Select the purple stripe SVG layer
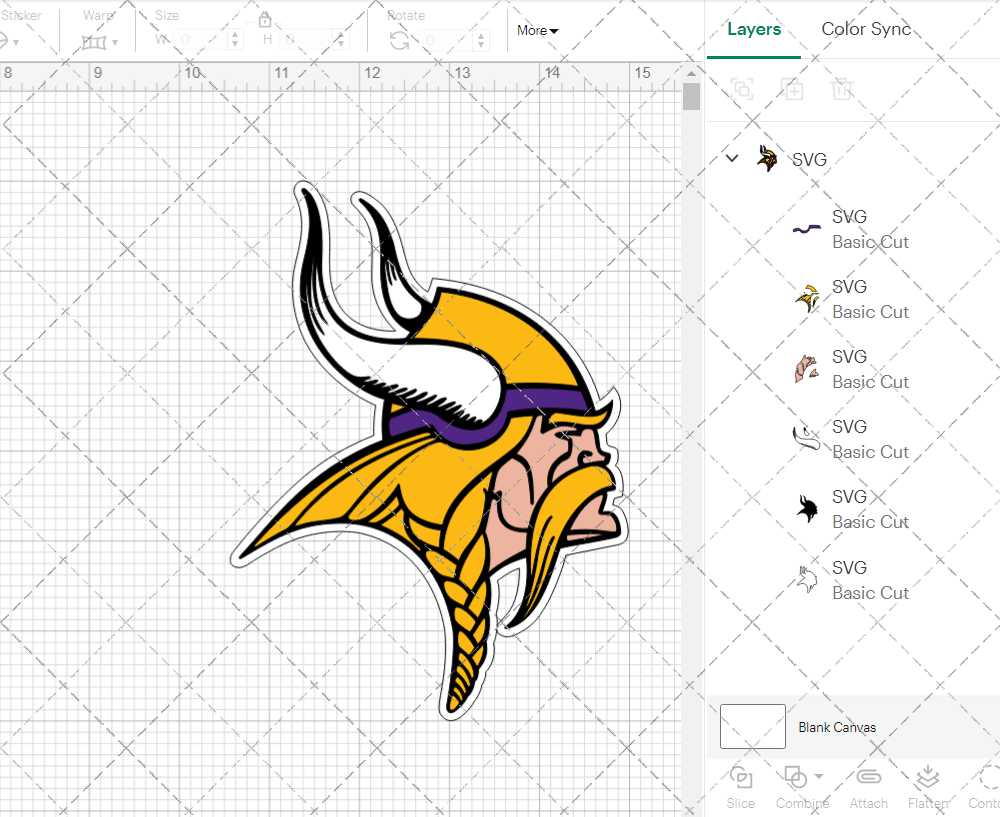This screenshot has width=1000, height=817. pos(848,229)
